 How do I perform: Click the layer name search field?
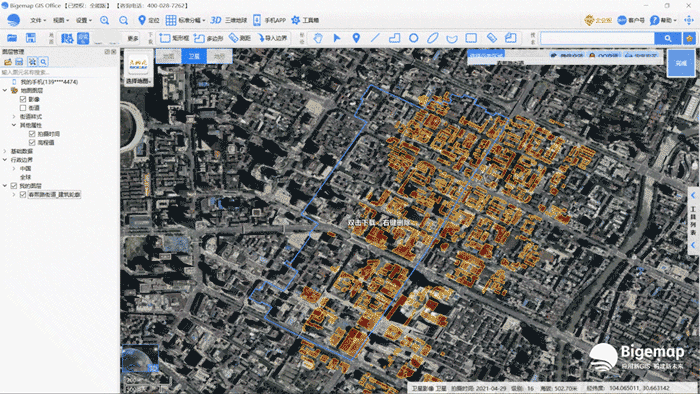[58, 72]
